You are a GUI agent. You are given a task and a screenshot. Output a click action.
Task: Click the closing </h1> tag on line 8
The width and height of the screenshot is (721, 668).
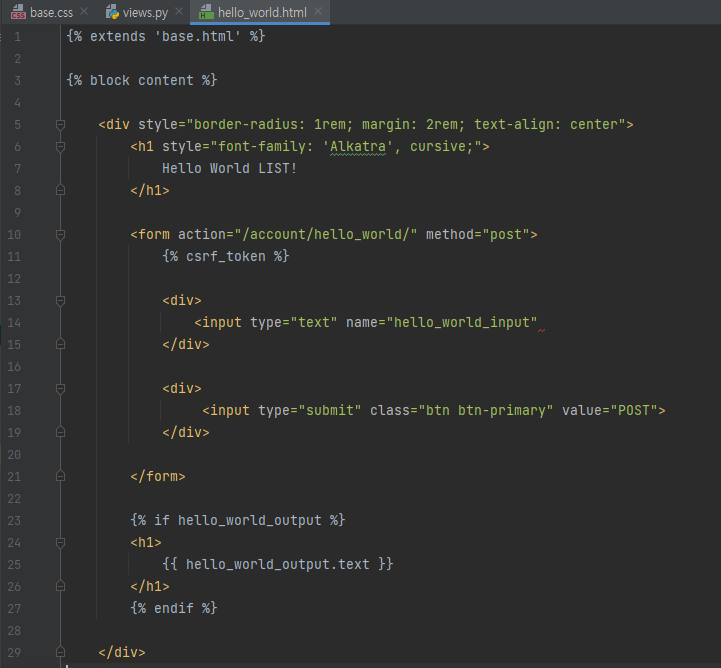point(150,190)
